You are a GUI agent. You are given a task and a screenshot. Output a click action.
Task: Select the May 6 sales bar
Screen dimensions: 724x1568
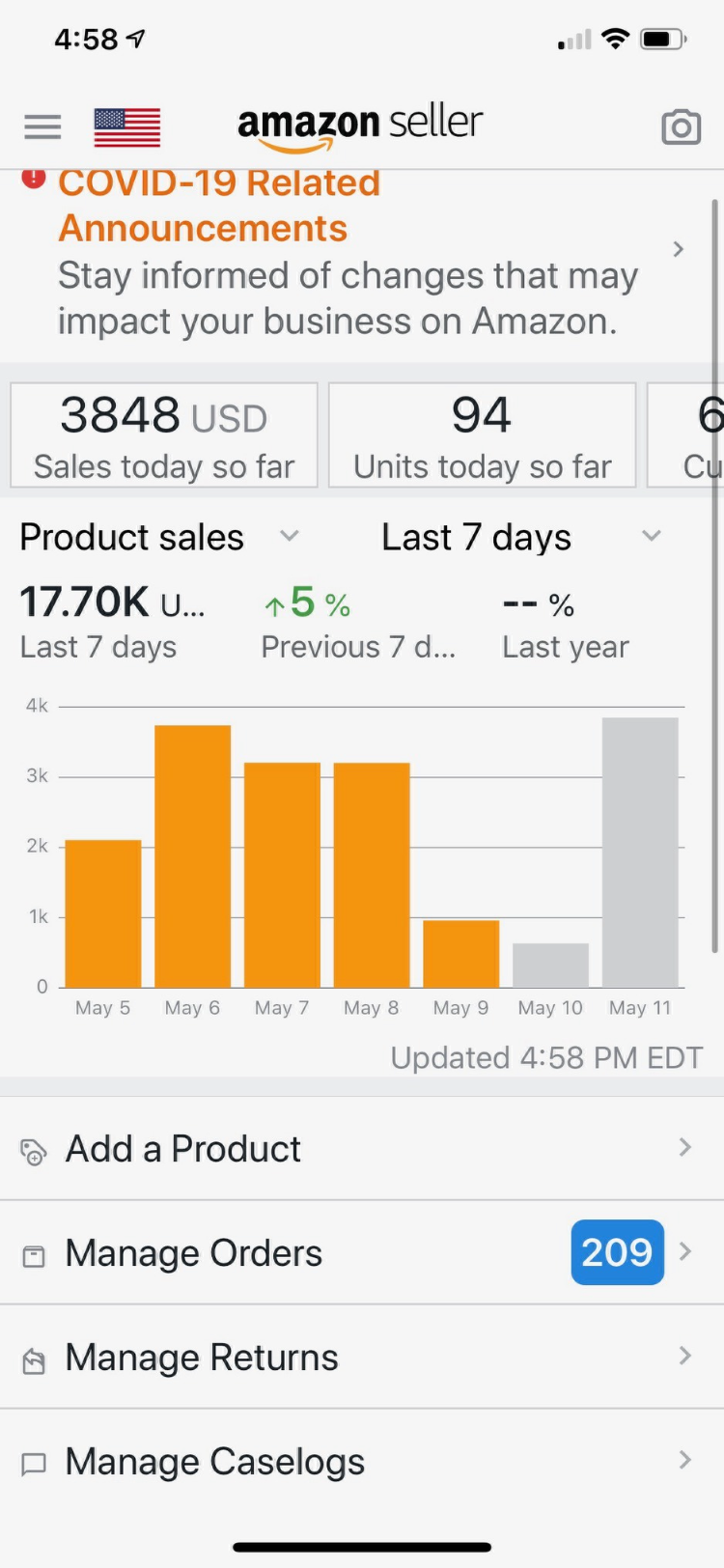[x=192, y=855]
